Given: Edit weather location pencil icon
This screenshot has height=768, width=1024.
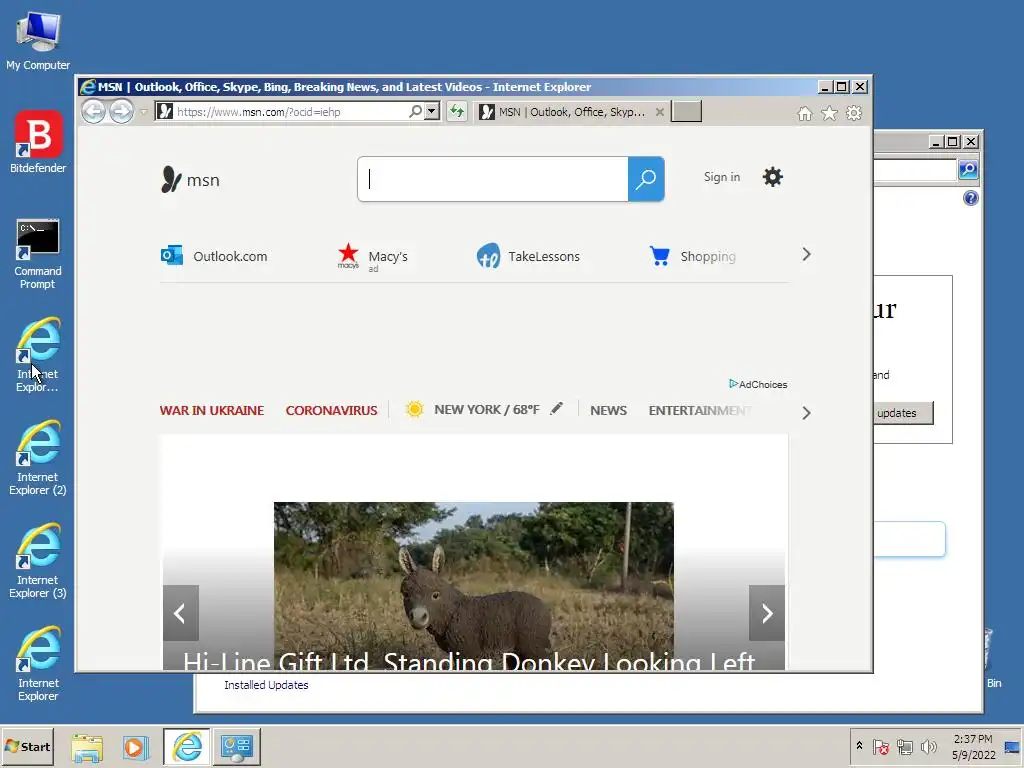Looking at the screenshot, I should pyautogui.click(x=556, y=409).
